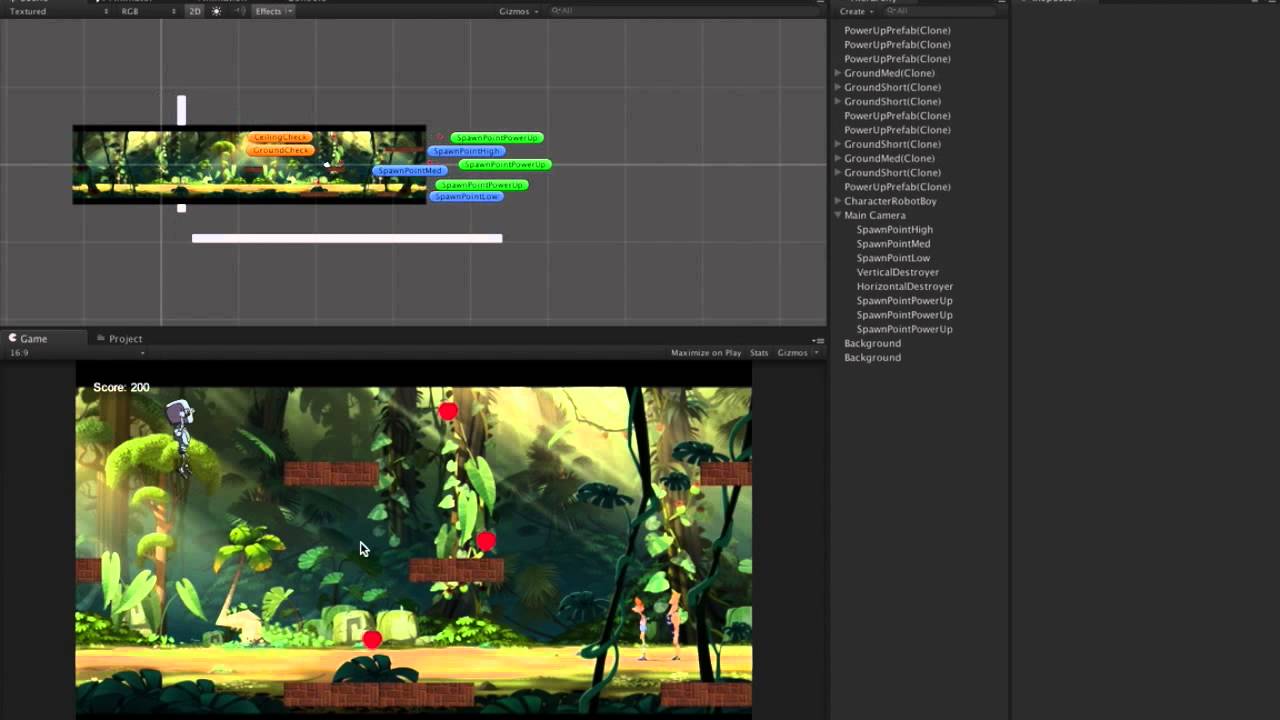Select the CeilingCheck gizmo label in Scene

pyautogui.click(x=280, y=137)
